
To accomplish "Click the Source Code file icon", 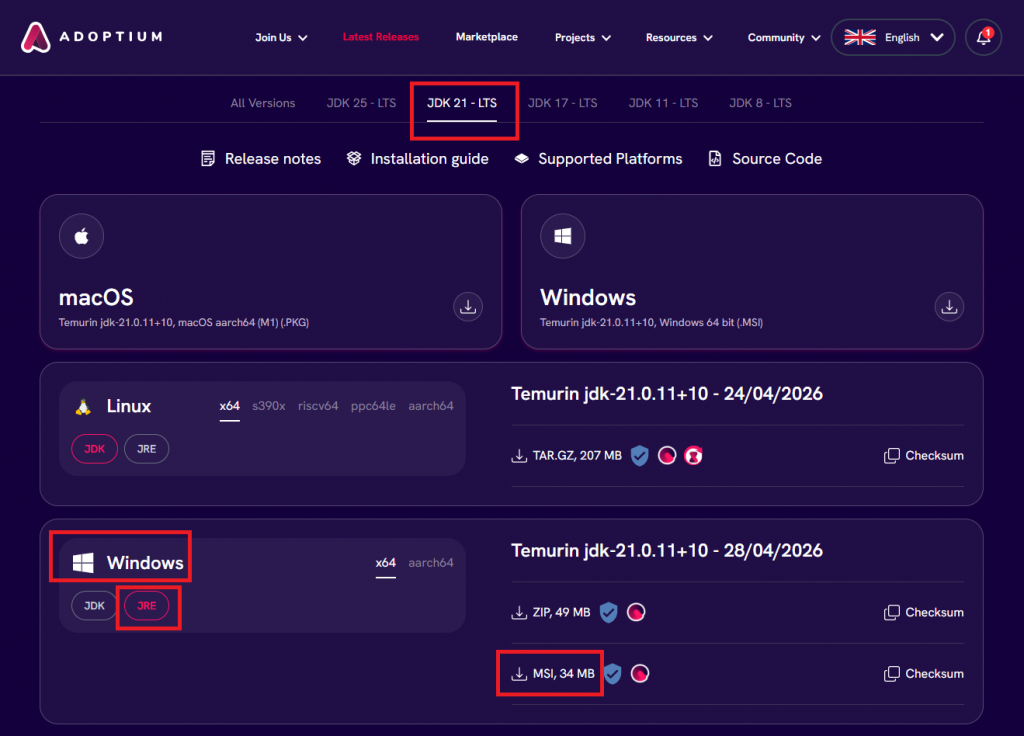I will tap(715, 159).
